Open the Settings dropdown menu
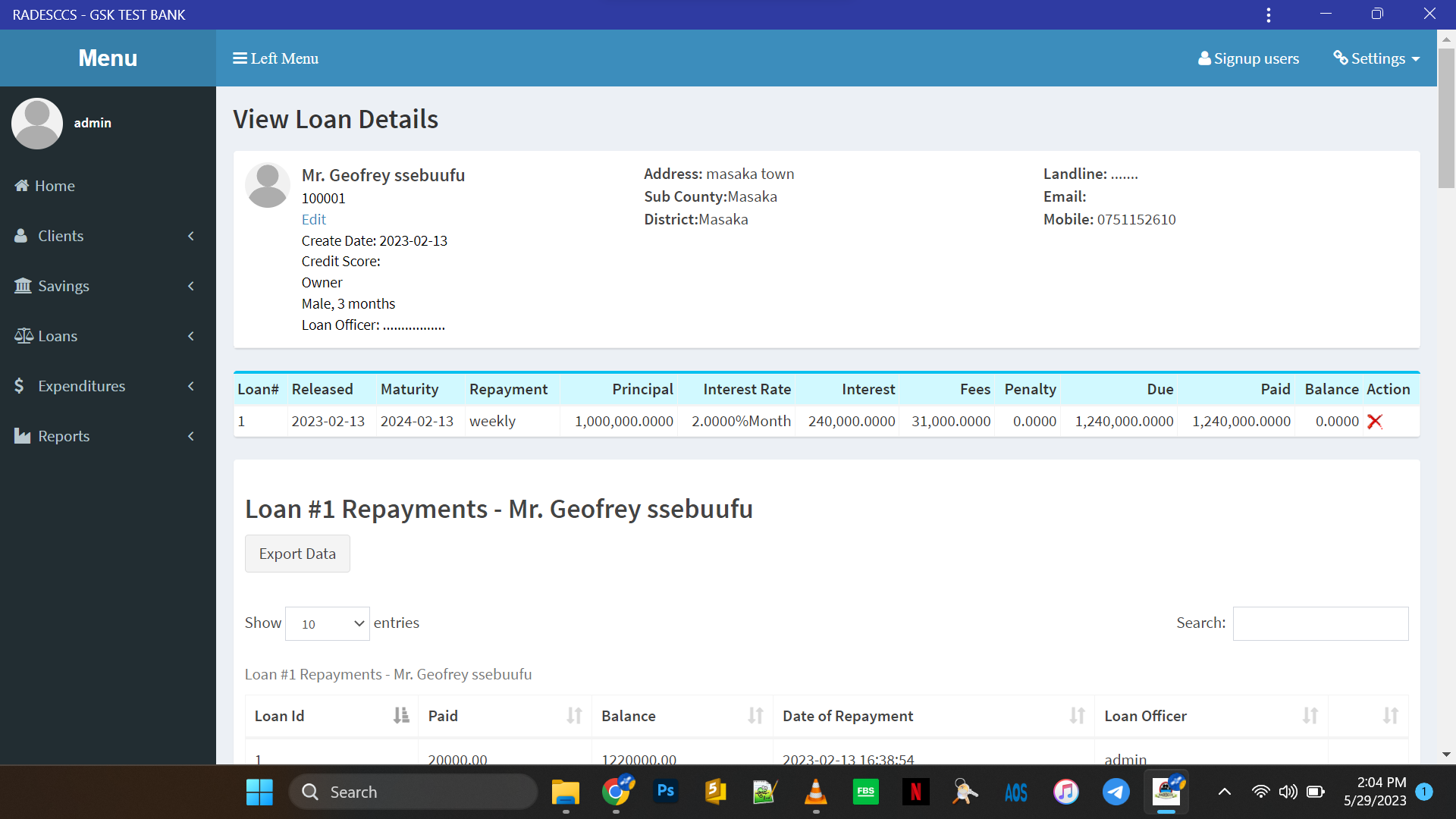Image resolution: width=1456 pixels, height=819 pixels. 1376,58
